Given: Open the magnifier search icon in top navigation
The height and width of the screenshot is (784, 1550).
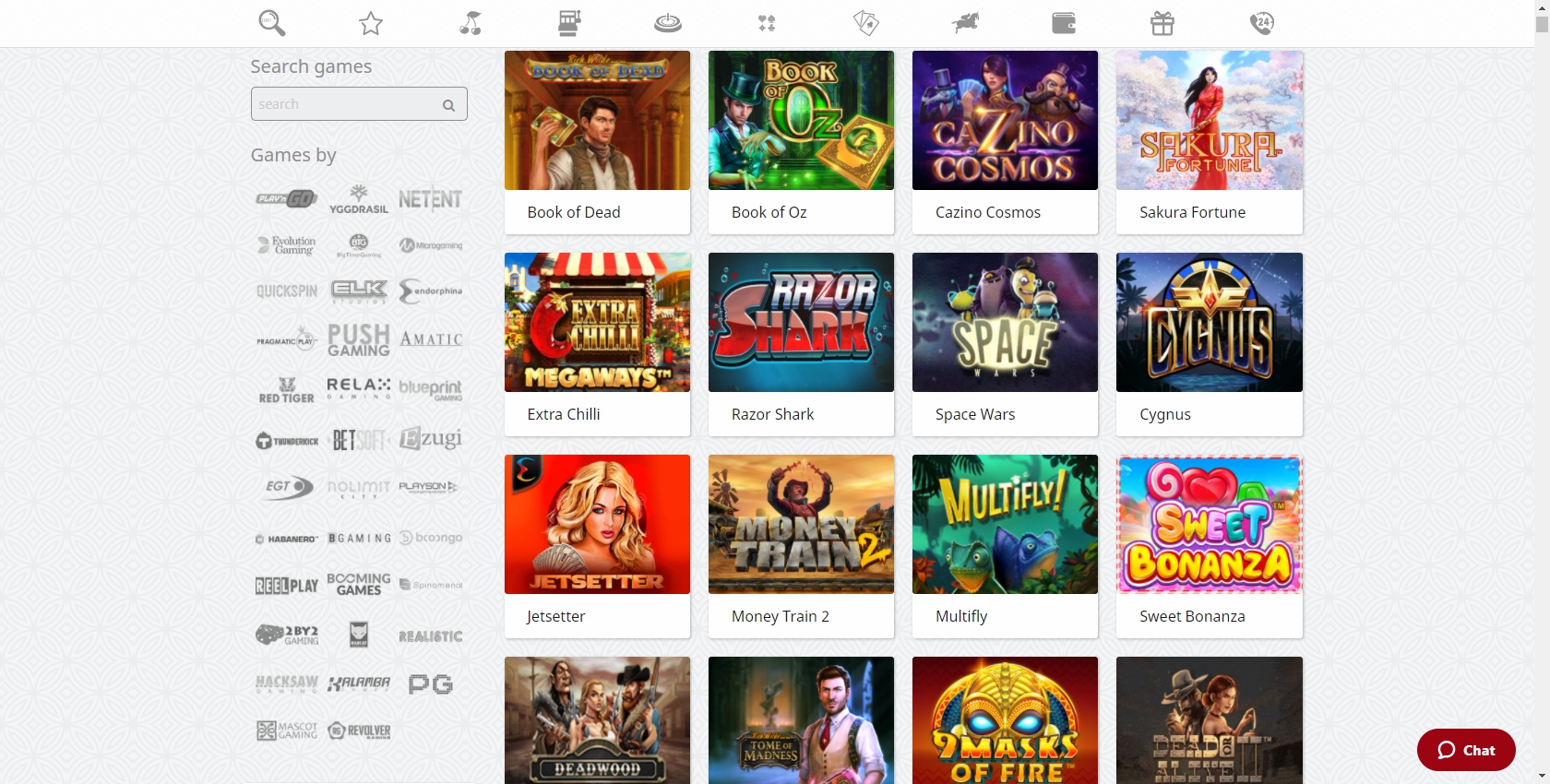Looking at the screenshot, I should (x=272, y=23).
